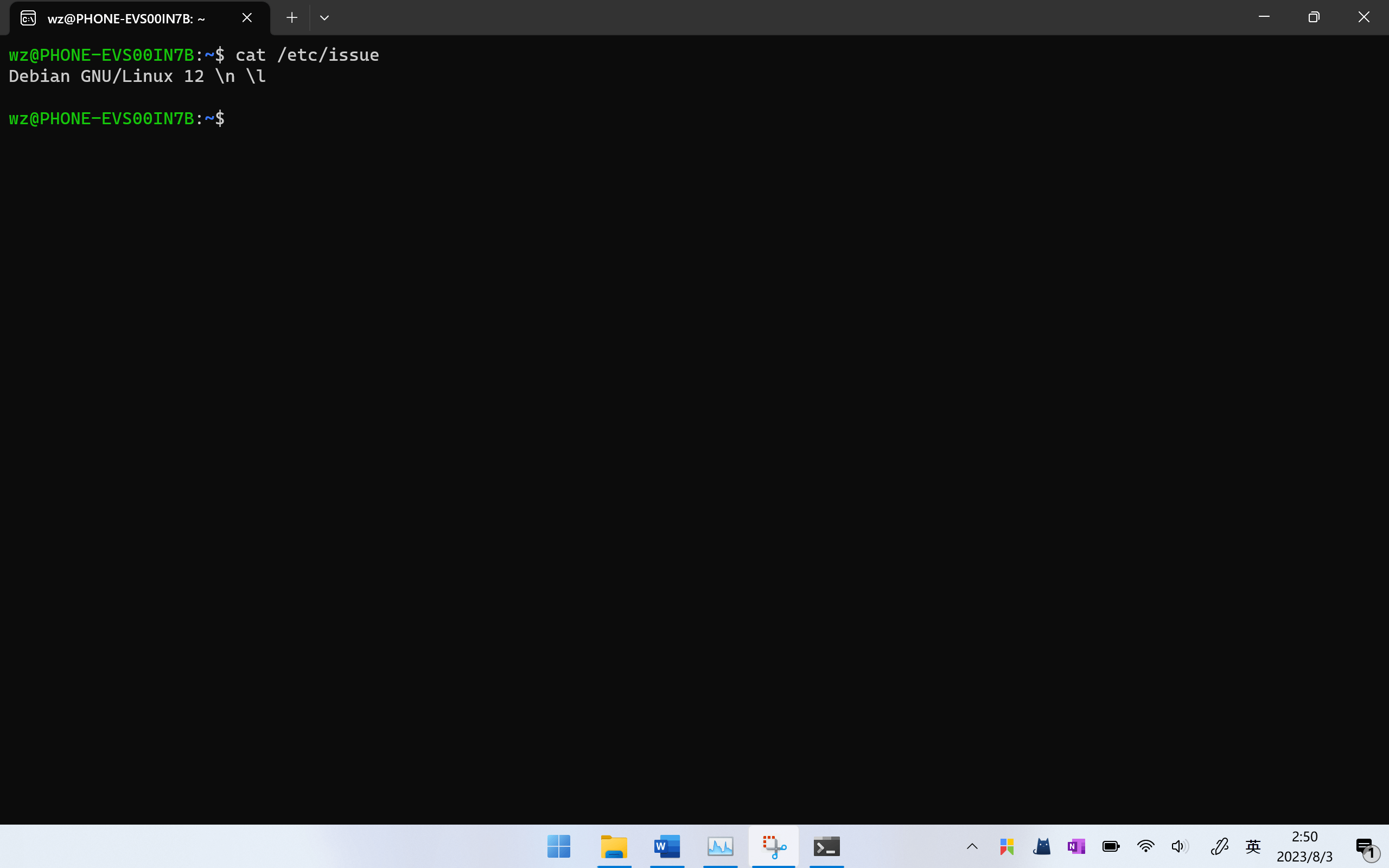Open the clock and calendar flyout
The height and width of the screenshot is (868, 1389).
click(1304, 846)
